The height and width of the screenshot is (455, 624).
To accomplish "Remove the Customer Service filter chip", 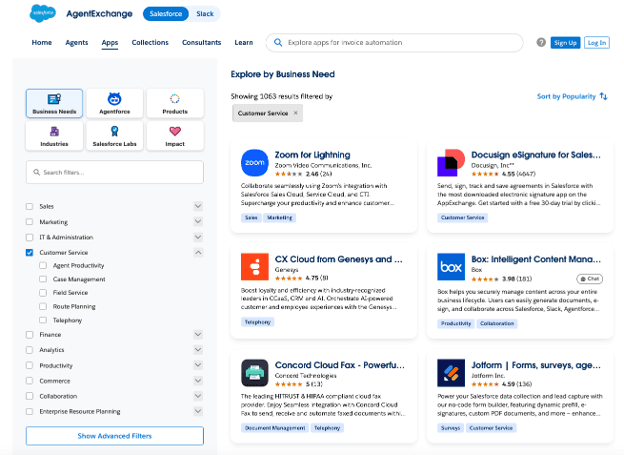I will pyautogui.click(x=296, y=113).
